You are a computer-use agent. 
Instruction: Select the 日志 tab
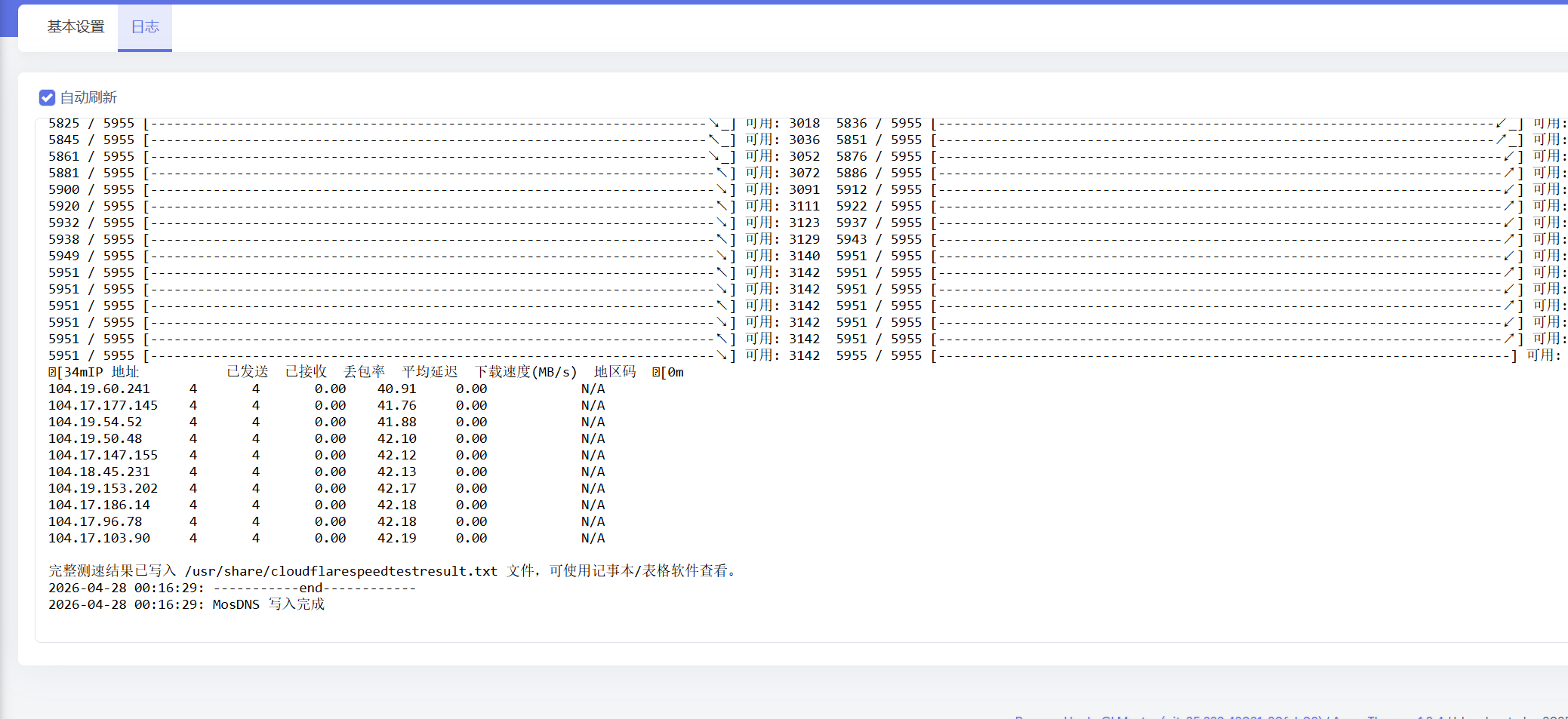tap(145, 27)
